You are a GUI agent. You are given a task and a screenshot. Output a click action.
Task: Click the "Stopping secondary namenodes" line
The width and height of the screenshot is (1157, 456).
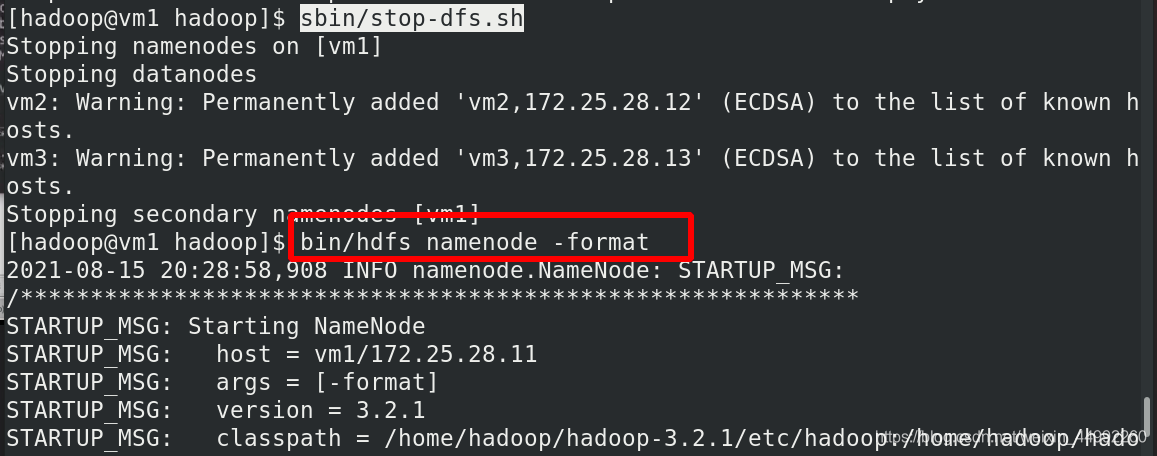coord(244,214)
